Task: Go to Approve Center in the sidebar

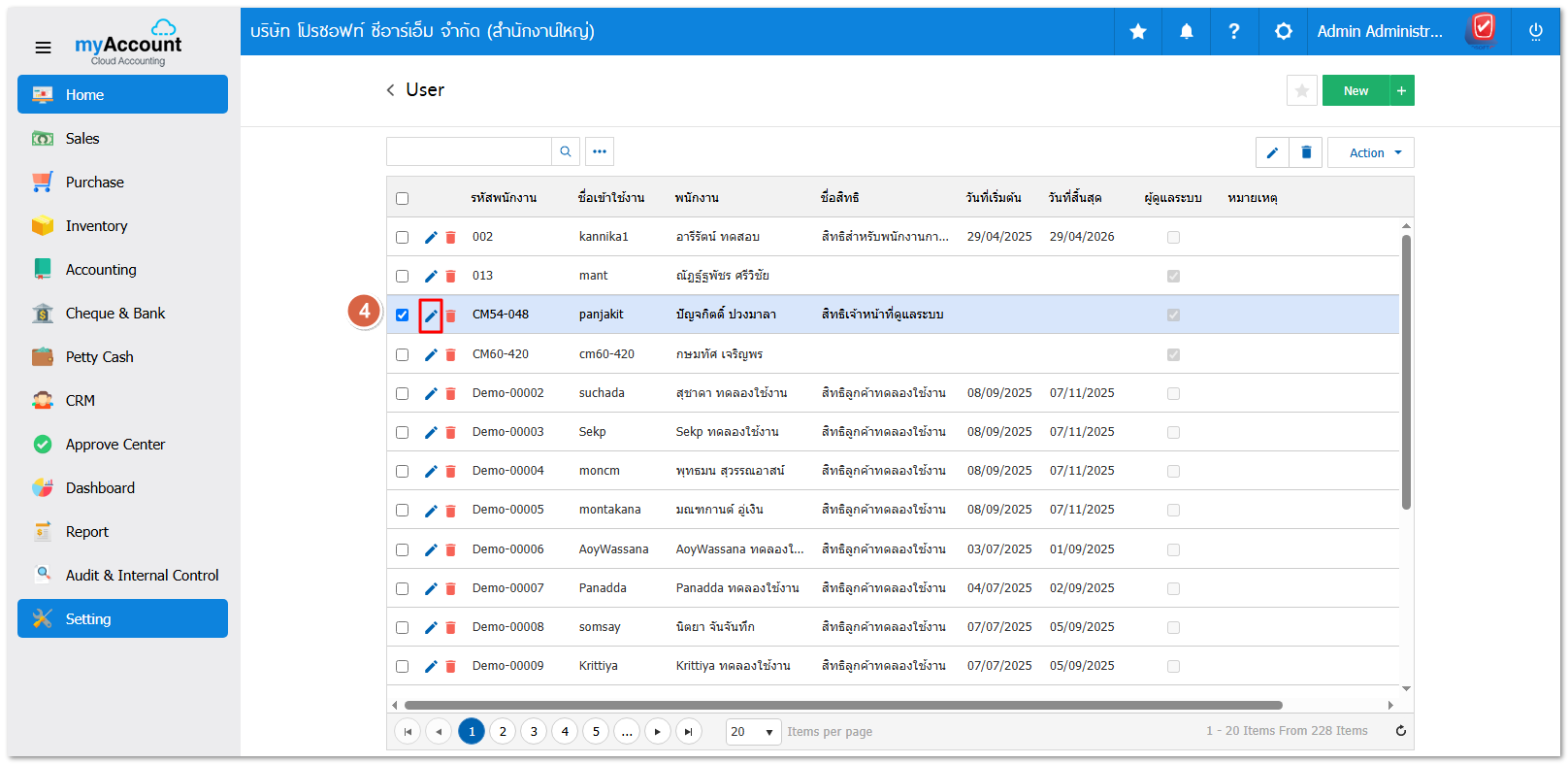Action: coord(114,445)
